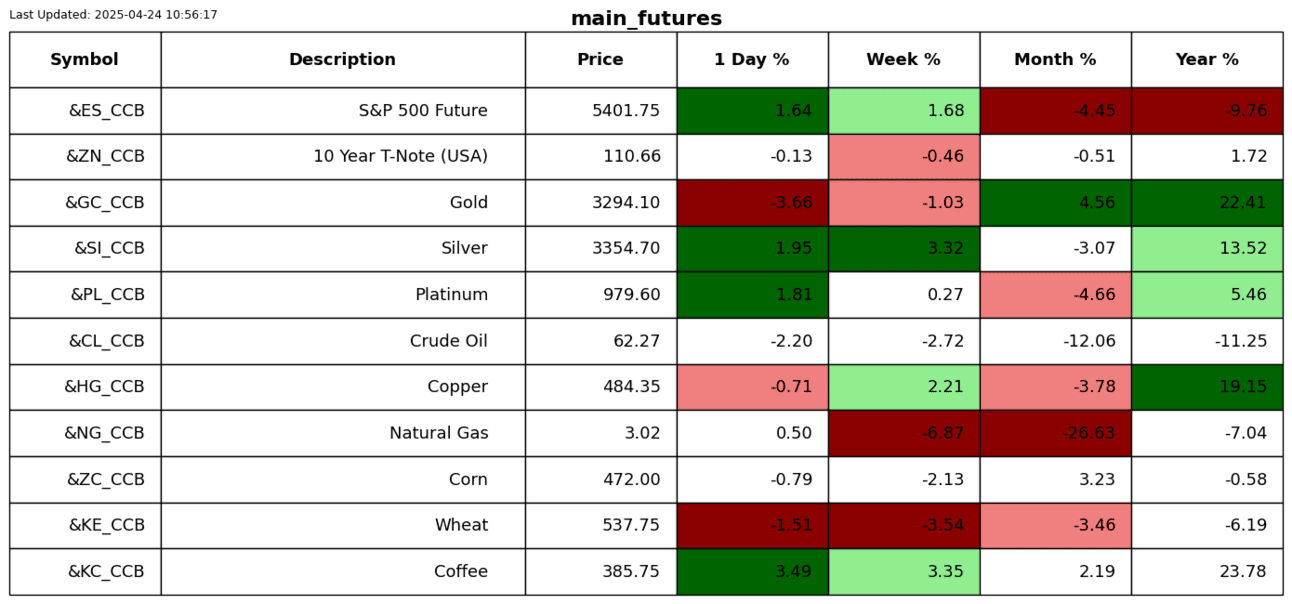Click the main_futures table title
Screen dimensions: 1292x604
pos(646,19)
